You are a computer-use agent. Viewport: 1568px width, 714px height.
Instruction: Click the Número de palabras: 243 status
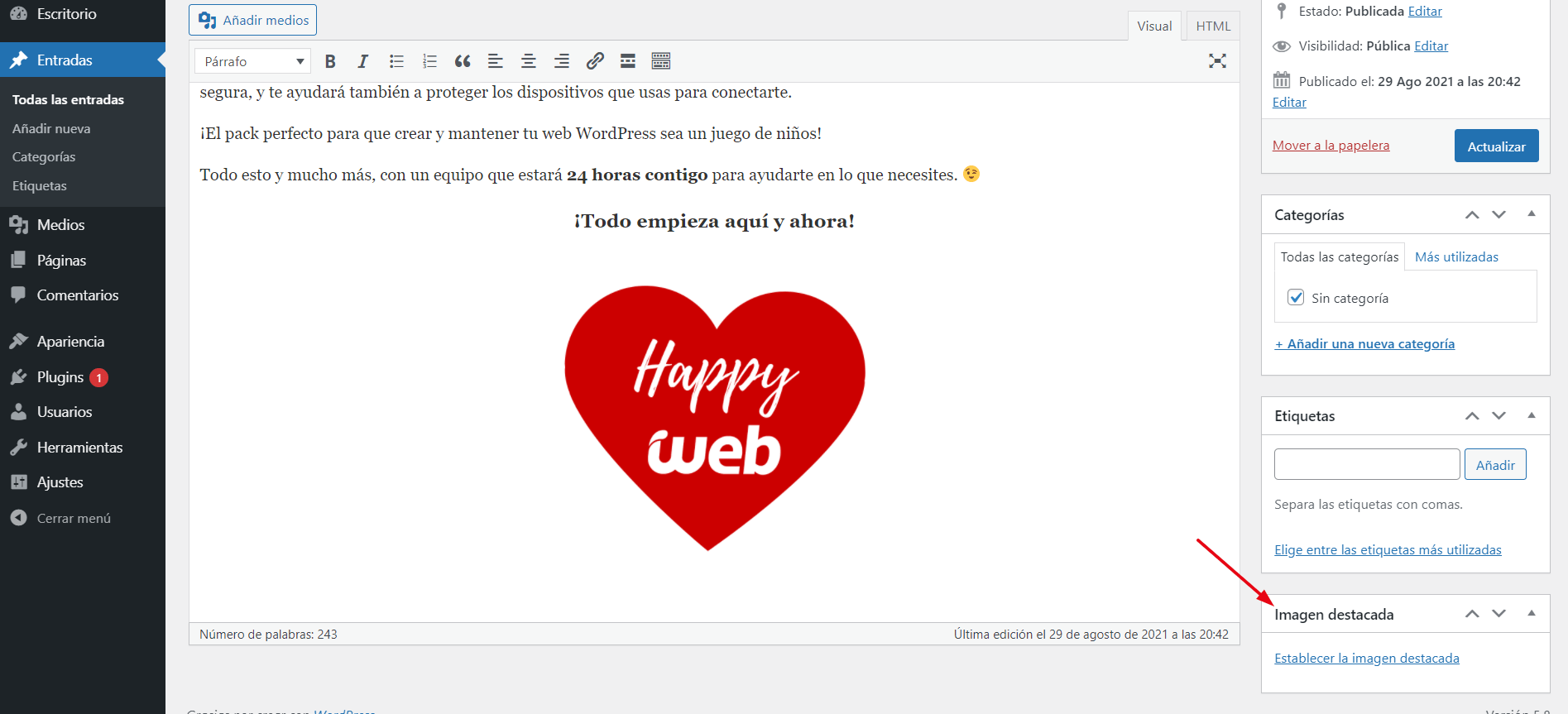point(268,635)
